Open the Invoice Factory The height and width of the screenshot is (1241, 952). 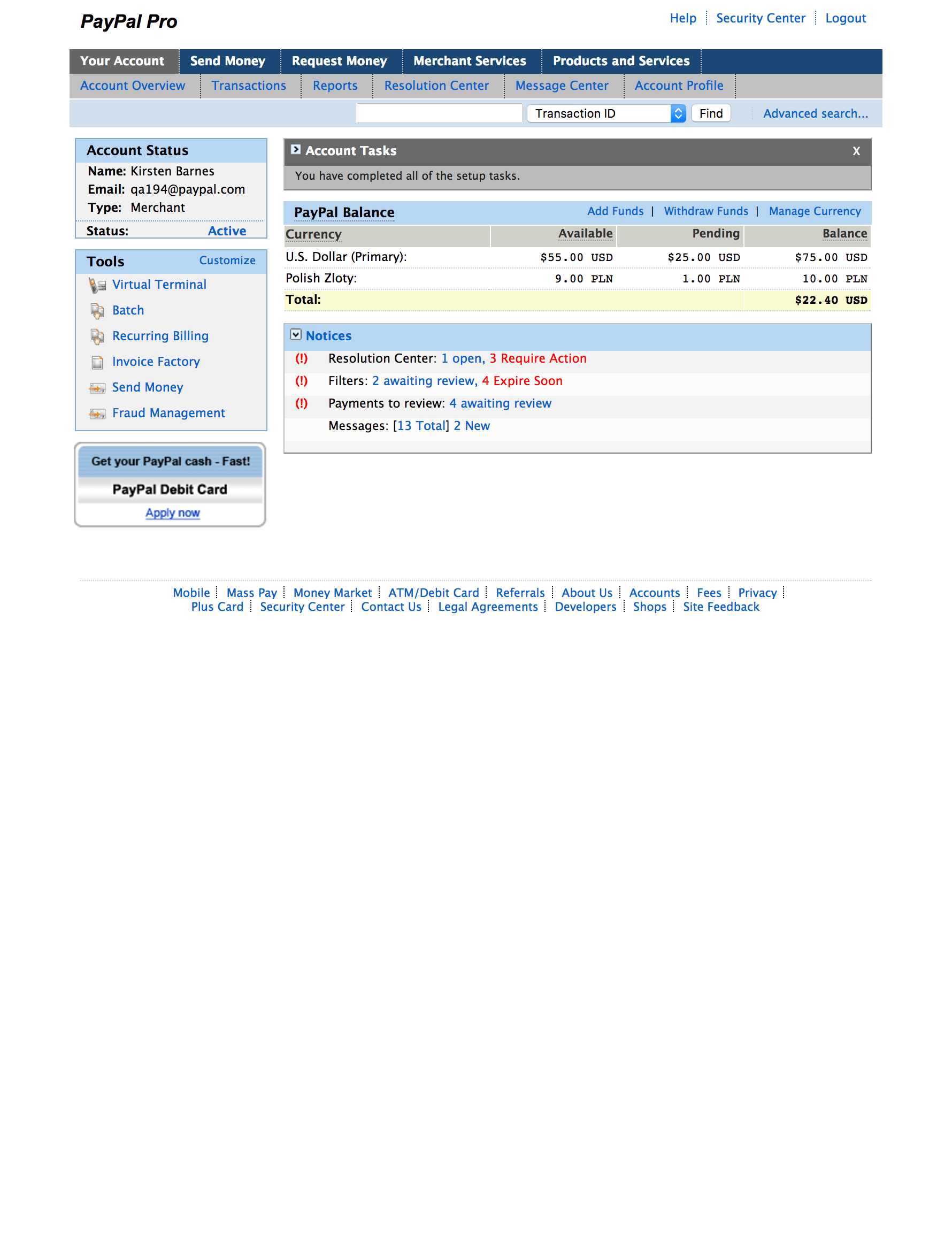tap(156, 362)
